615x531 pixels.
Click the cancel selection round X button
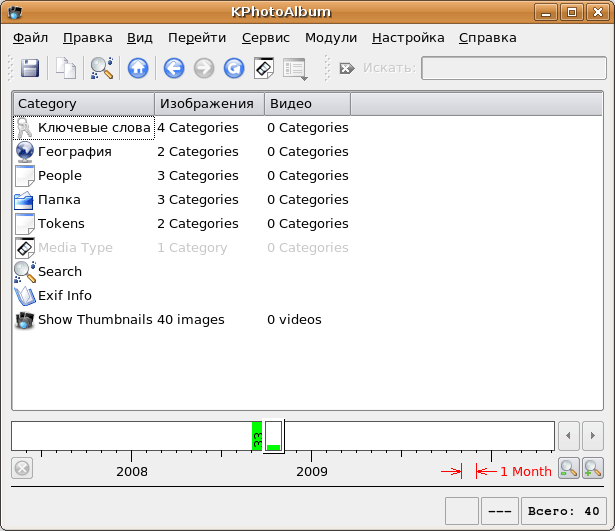tap(22, 468)
